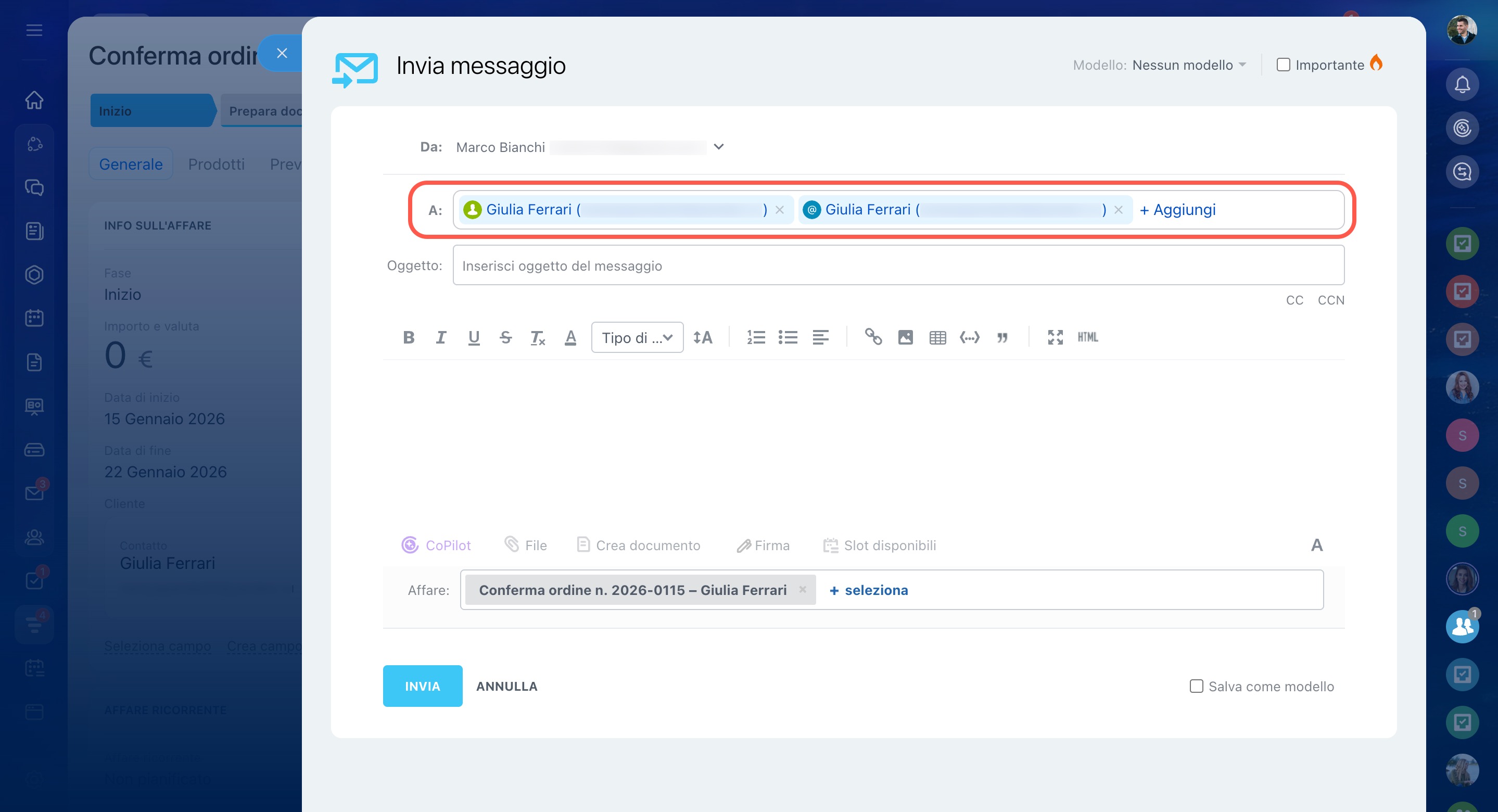Image resolution: width=1498 pixels, height=812 pixels.
Task: Select the Generale tab
Action: (131, 164)
